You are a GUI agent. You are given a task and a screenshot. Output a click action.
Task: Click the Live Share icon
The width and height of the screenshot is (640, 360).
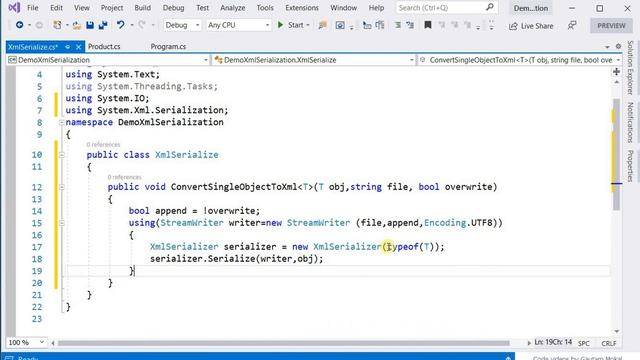[x=513, y=26]
